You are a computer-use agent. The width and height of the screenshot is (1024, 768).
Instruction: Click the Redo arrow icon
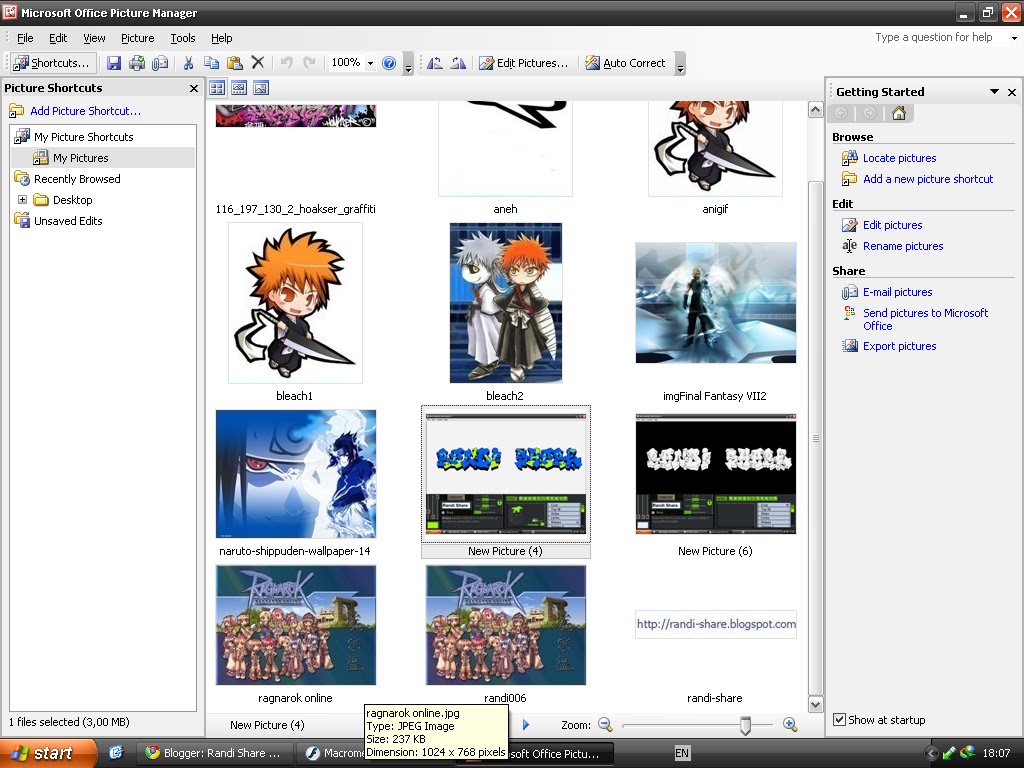pos(309,63)
